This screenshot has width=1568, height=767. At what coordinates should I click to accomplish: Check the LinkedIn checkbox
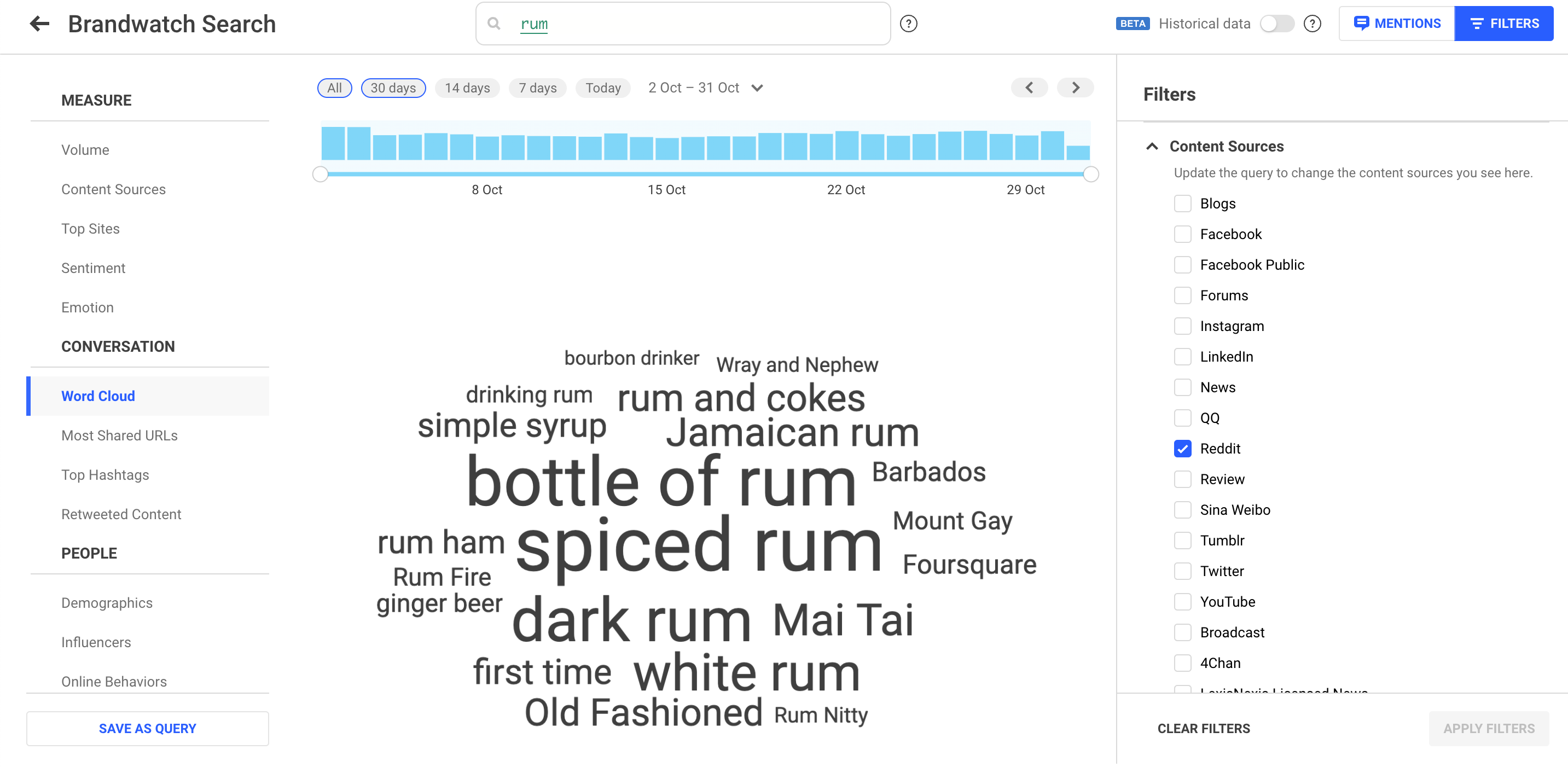click(x=1182, y=357)
